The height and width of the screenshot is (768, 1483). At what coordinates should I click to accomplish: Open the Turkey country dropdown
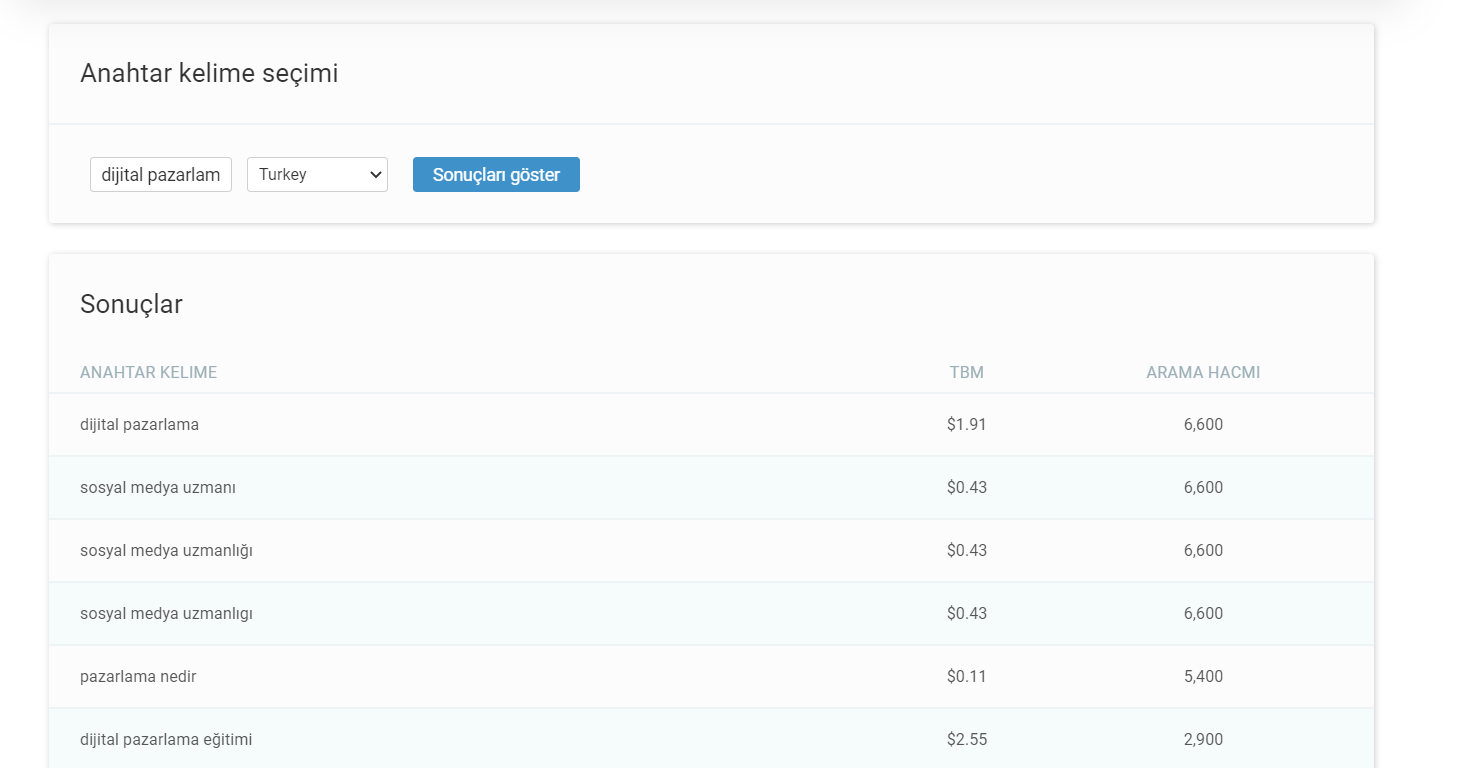tap(317, 174)
